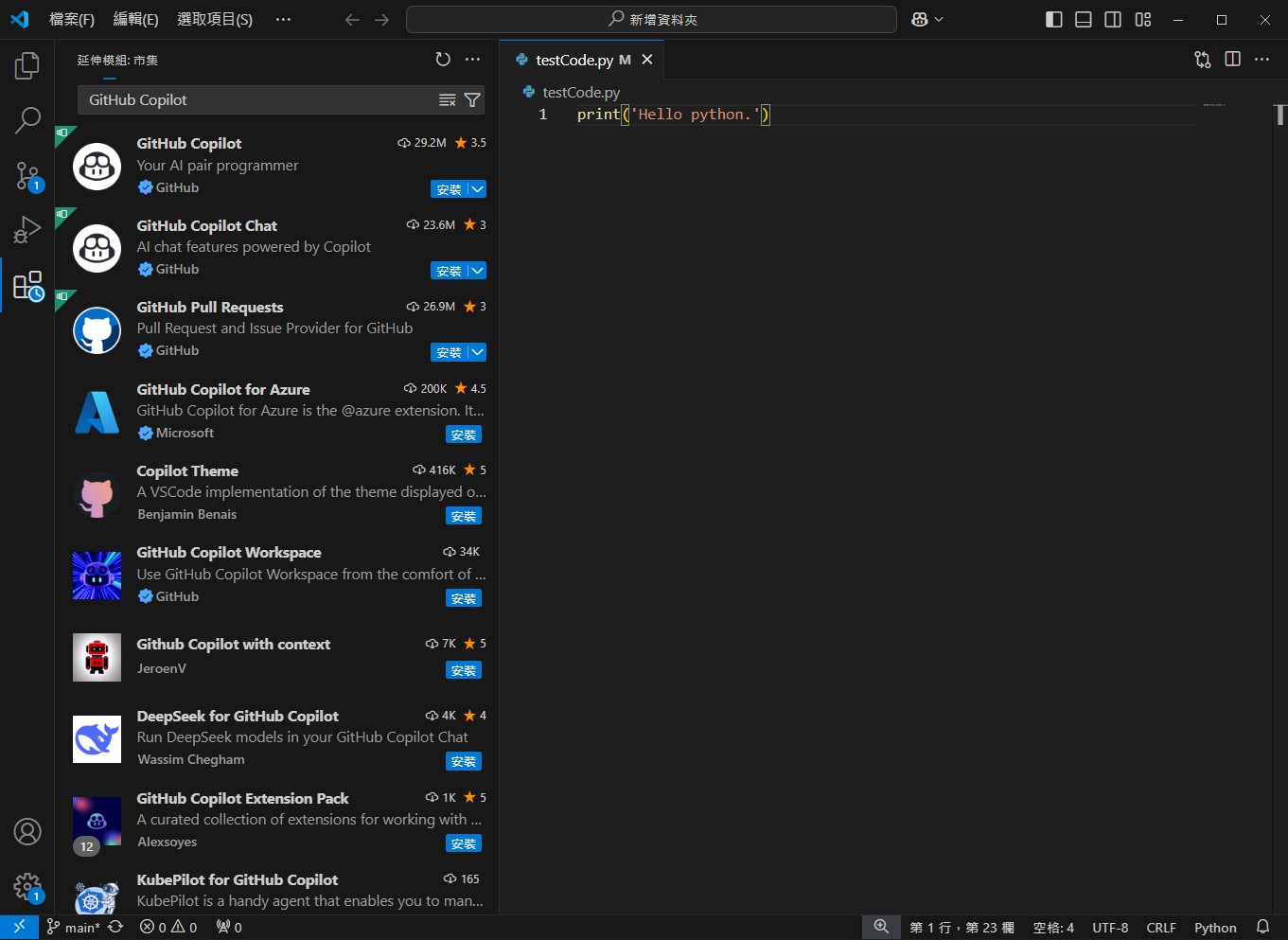Open the Accounts menu icon

[x=27, y=832]
